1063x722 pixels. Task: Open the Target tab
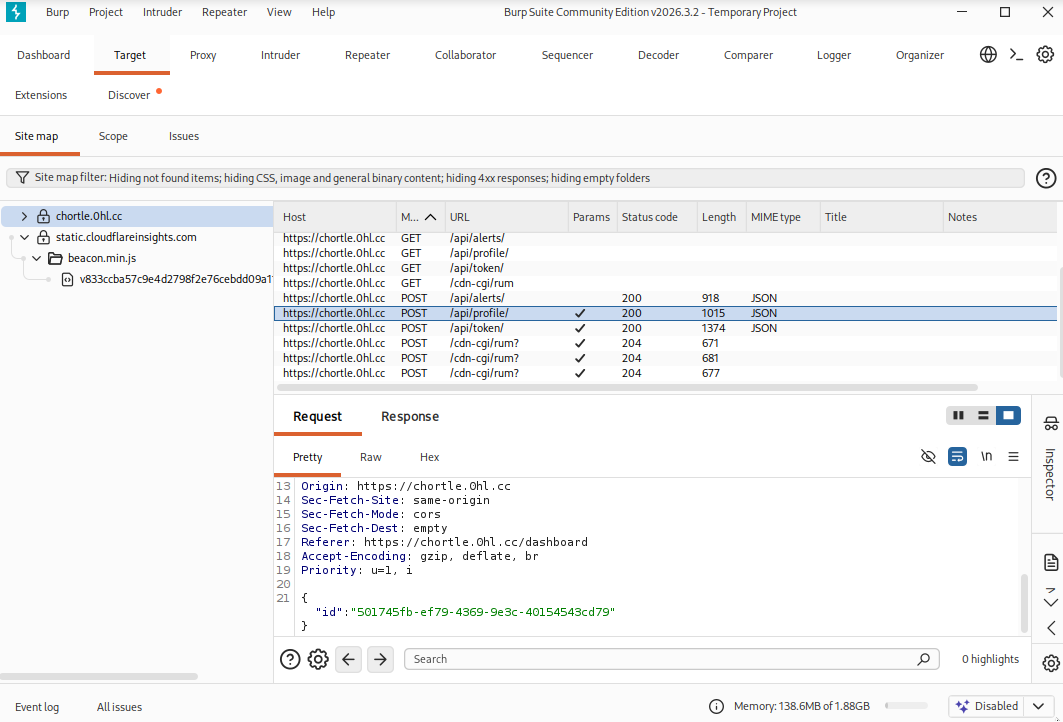(x=130, y=55)
